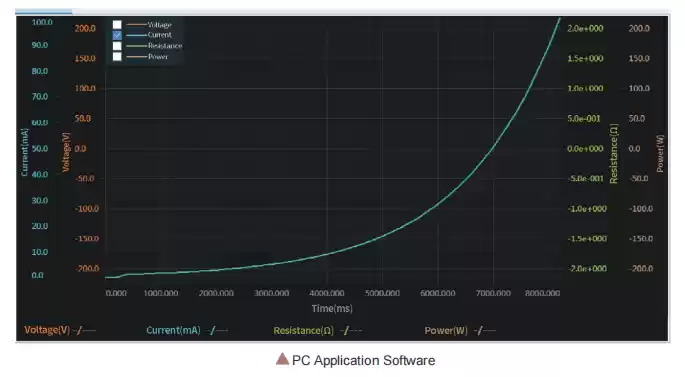The image size is (685, 377).
Task: Enable the Resistance trace checkbox
Action: [x=117, y=46]
